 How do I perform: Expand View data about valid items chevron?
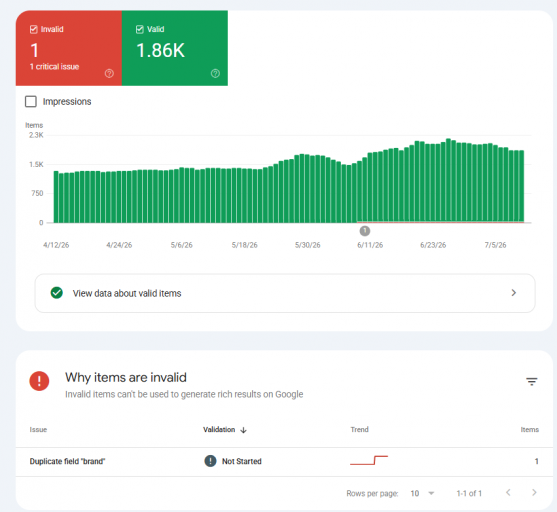click(513, 293)
